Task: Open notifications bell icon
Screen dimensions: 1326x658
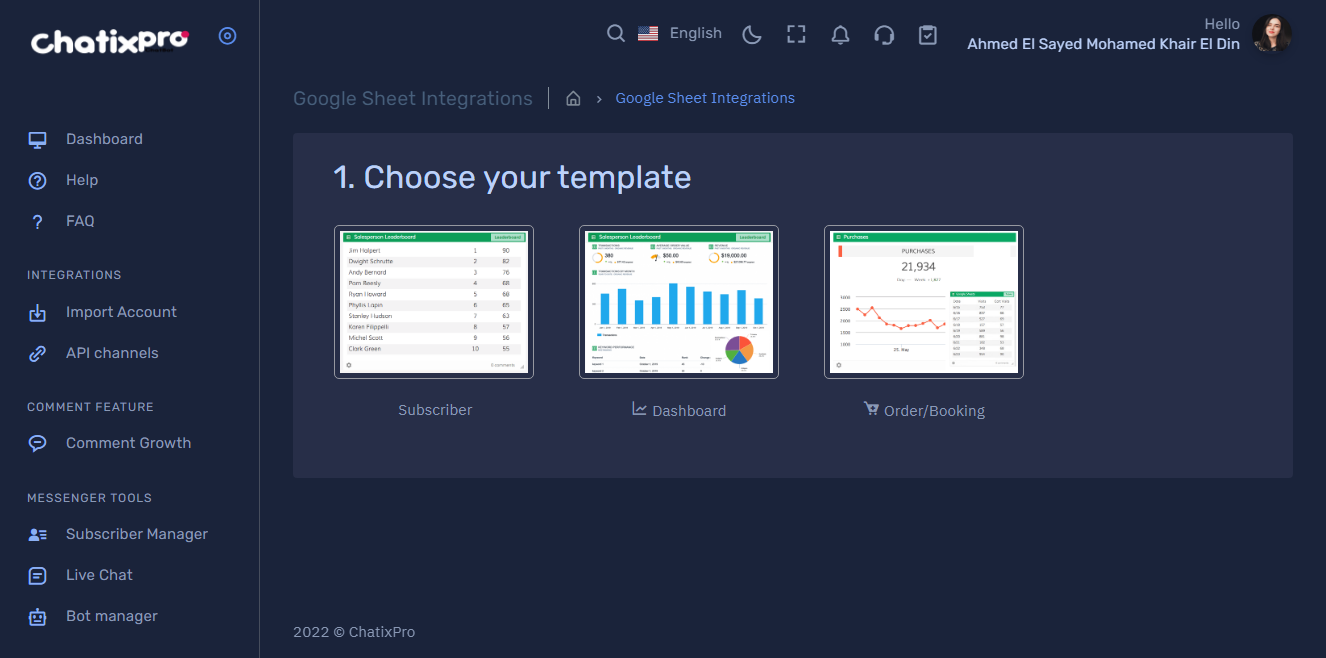Action: click(x=840, y=35)
